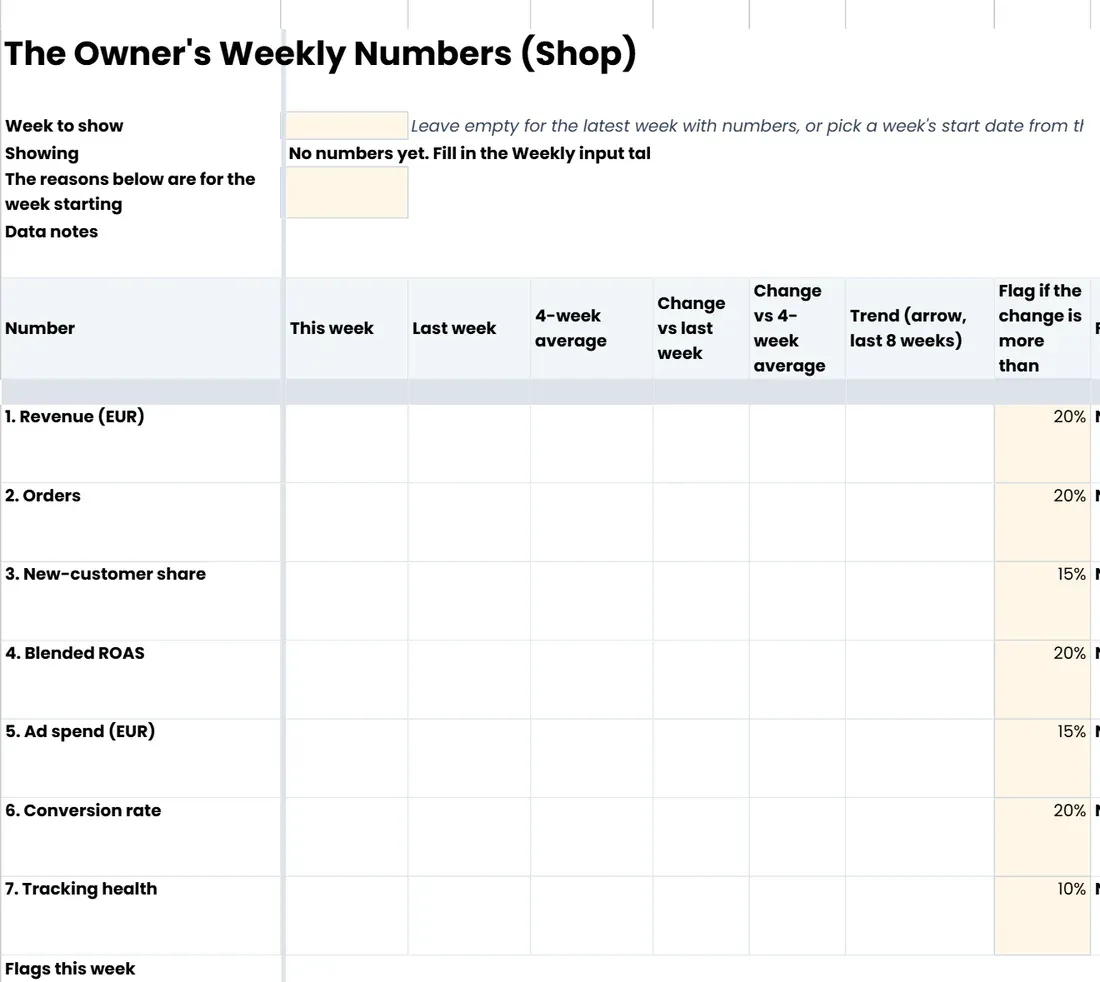
Task: Select the Blended ROAS flag threshold cell
Action: (1042, 680)
